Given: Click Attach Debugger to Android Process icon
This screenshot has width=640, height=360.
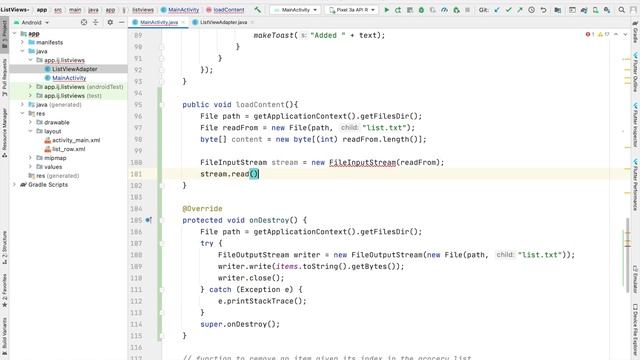Looking at the screenshot, I should pos(456,10).
